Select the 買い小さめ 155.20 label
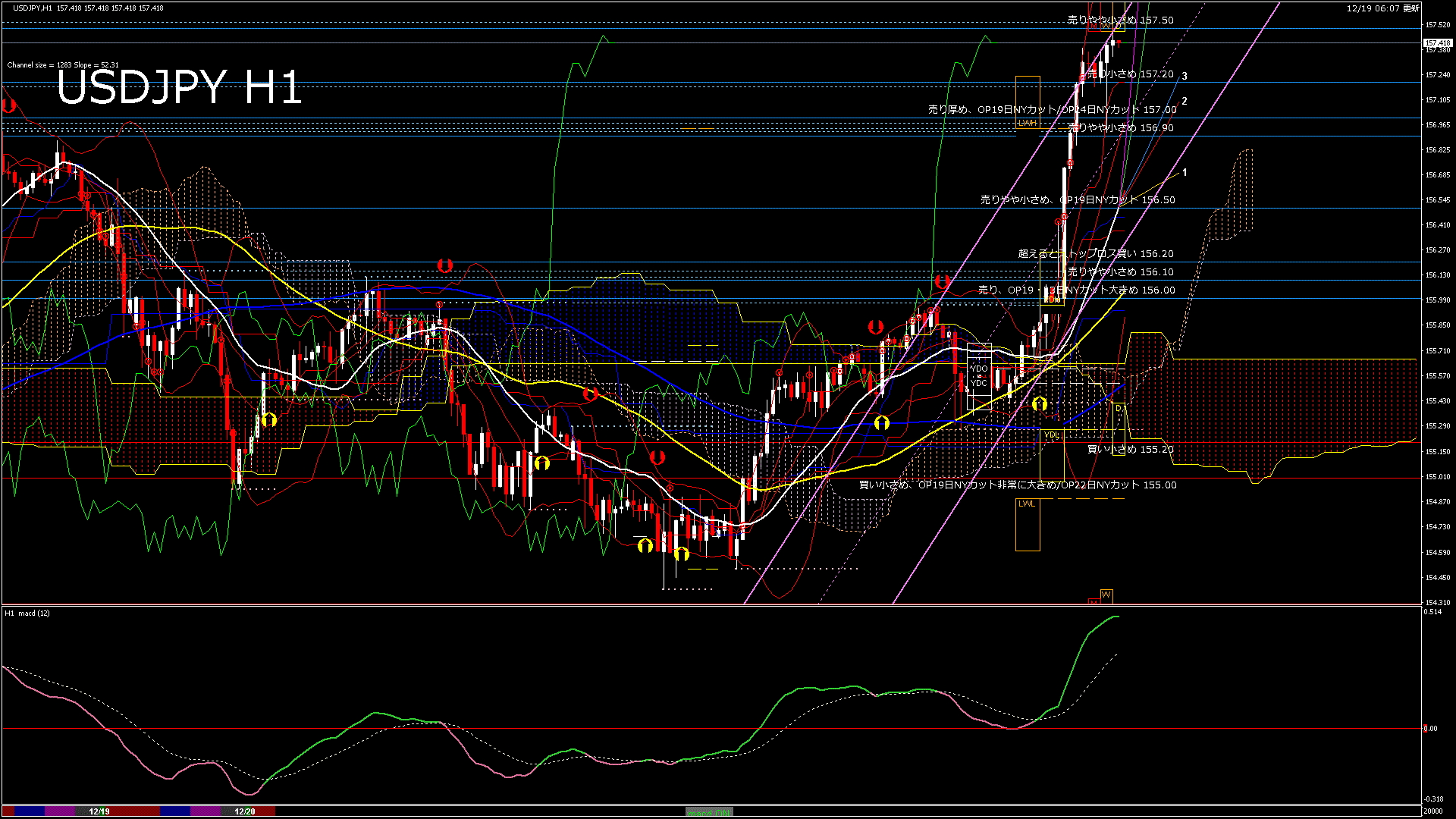 [x=1130, y=450]
